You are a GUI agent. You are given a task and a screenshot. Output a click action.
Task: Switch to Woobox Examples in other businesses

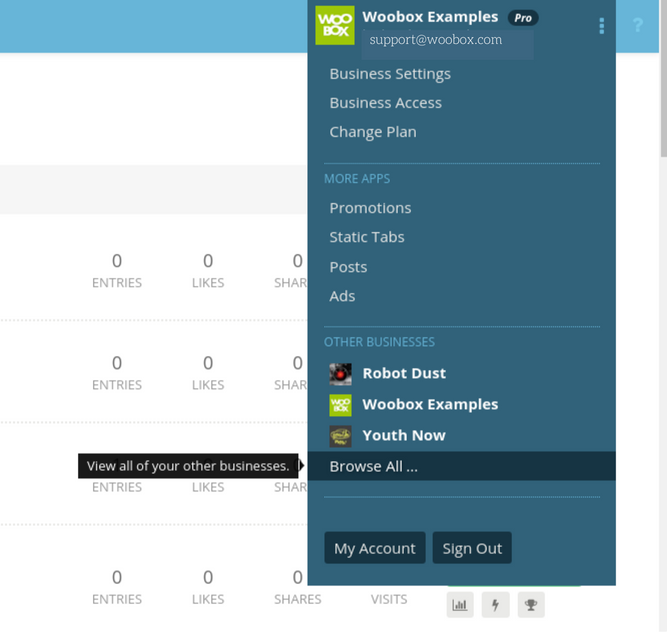click(430, 404)
